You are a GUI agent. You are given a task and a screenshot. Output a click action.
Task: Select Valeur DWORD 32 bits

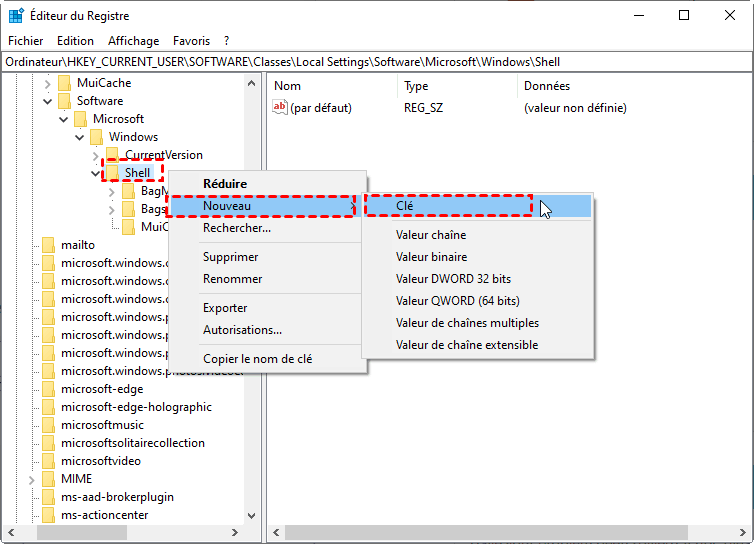pos(478,279)
